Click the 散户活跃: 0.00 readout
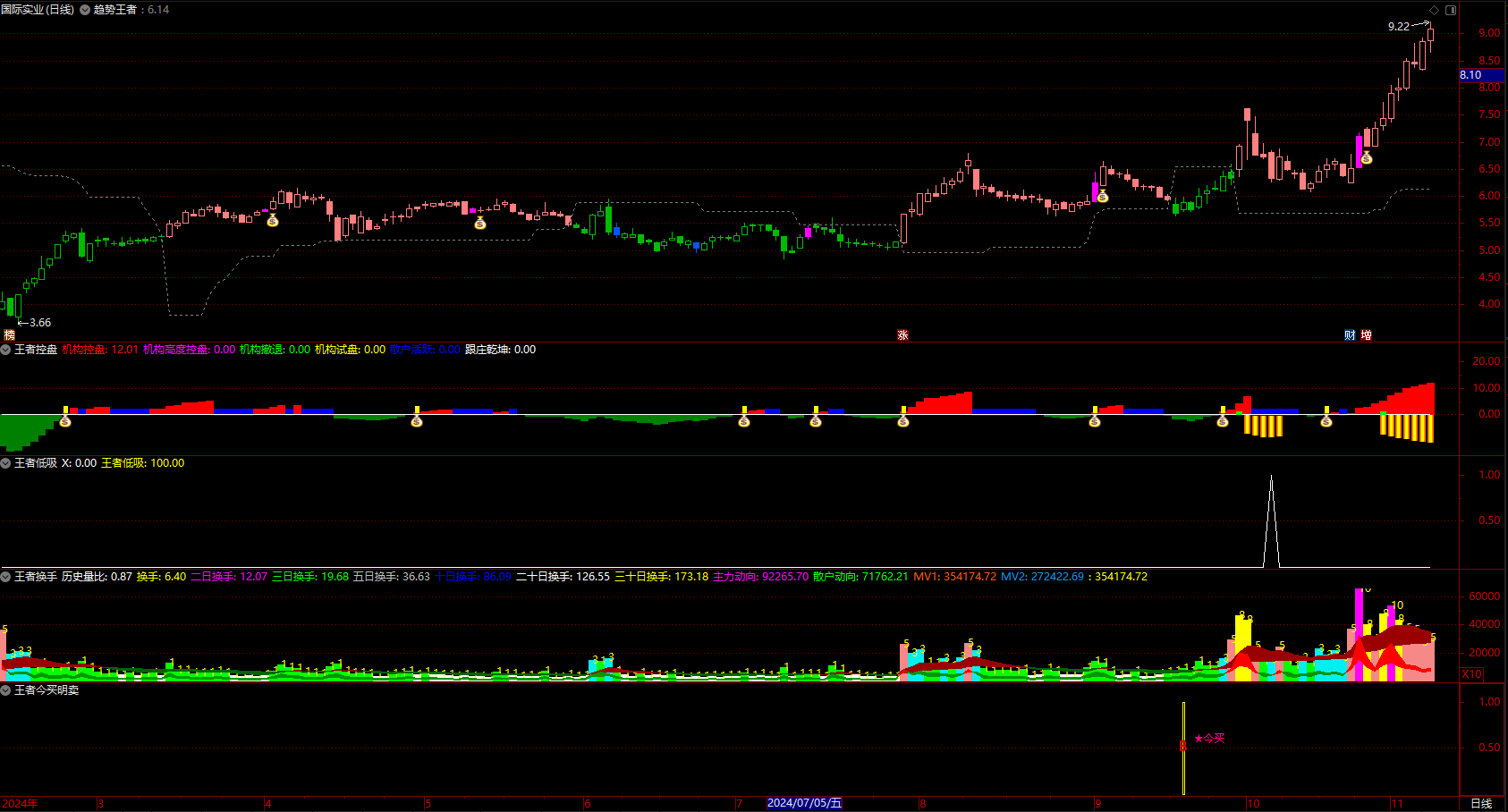This screenshot has height=812, width=1508. coord(425,350)
